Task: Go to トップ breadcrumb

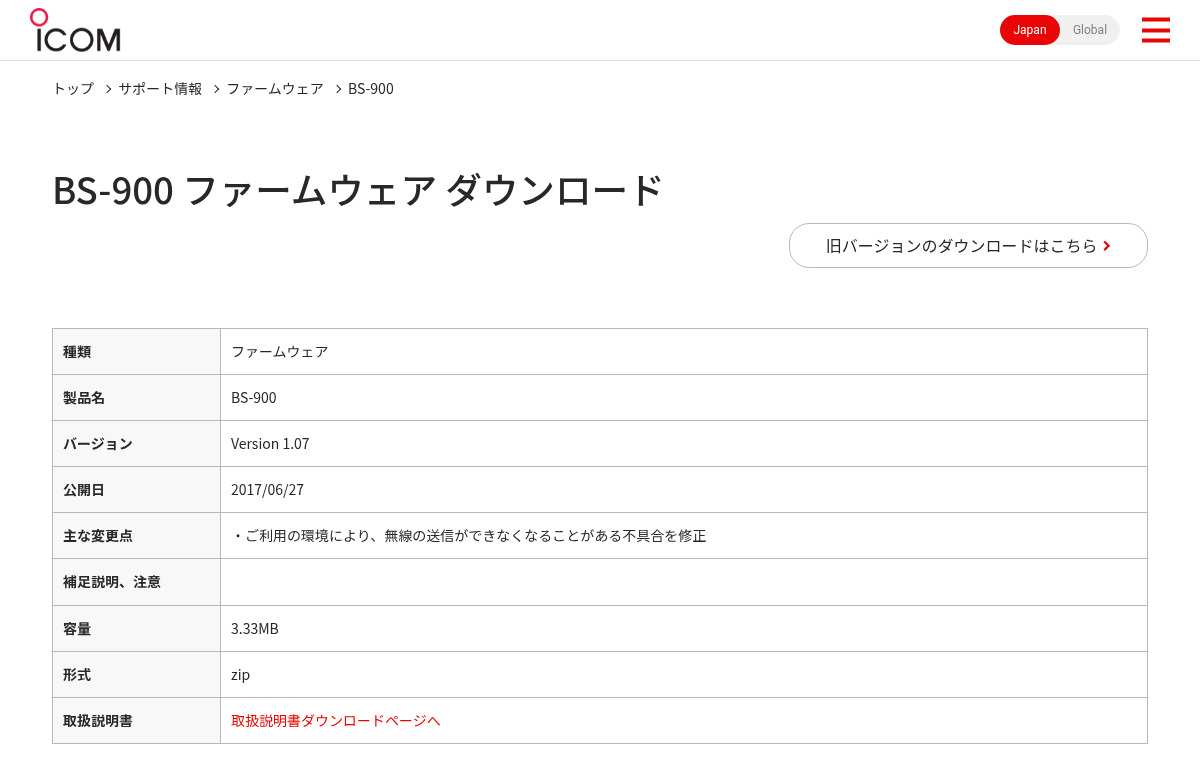Action: [73, 88]
